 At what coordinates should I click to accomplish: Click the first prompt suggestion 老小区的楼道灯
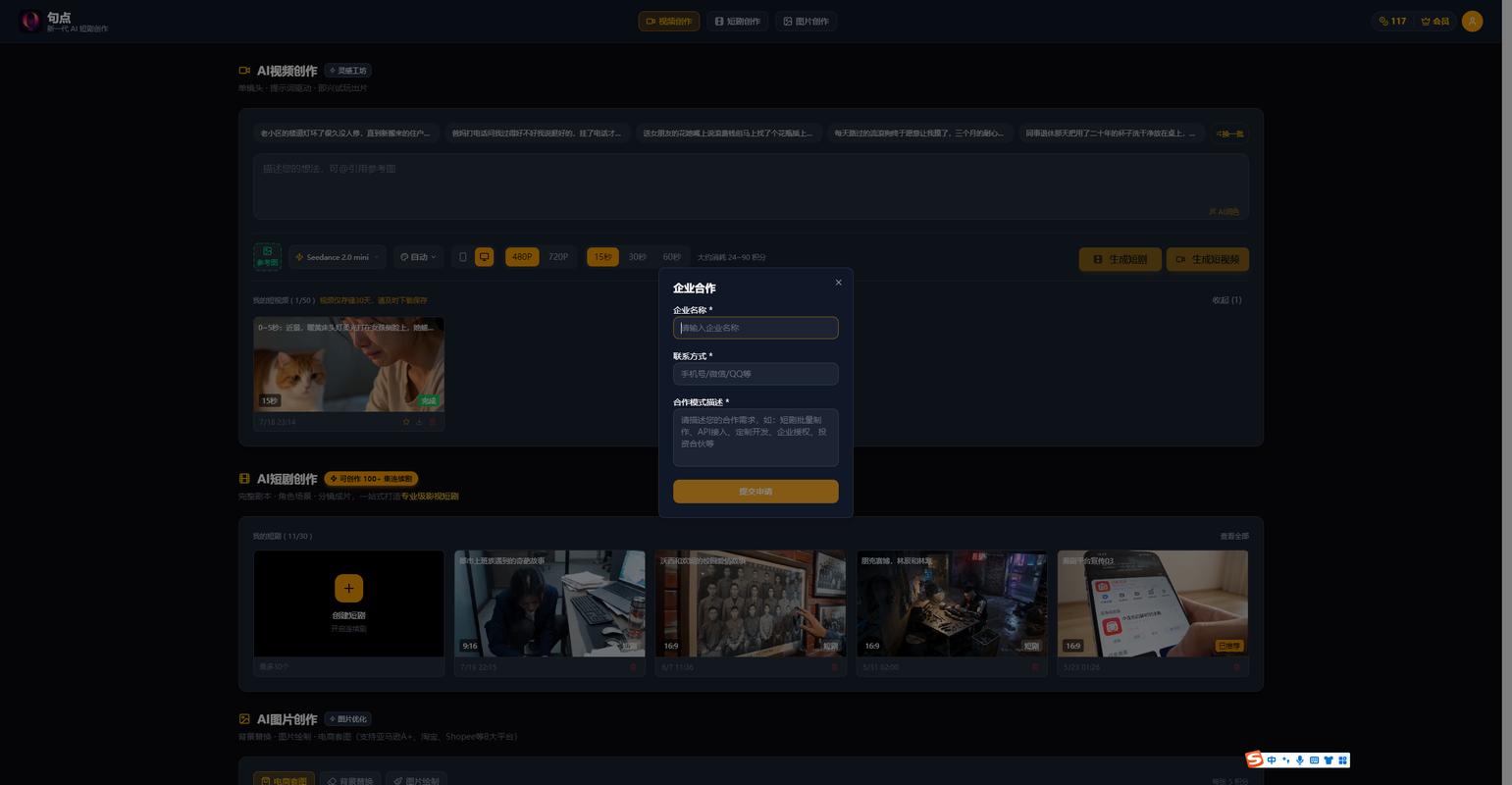point(344,133)
